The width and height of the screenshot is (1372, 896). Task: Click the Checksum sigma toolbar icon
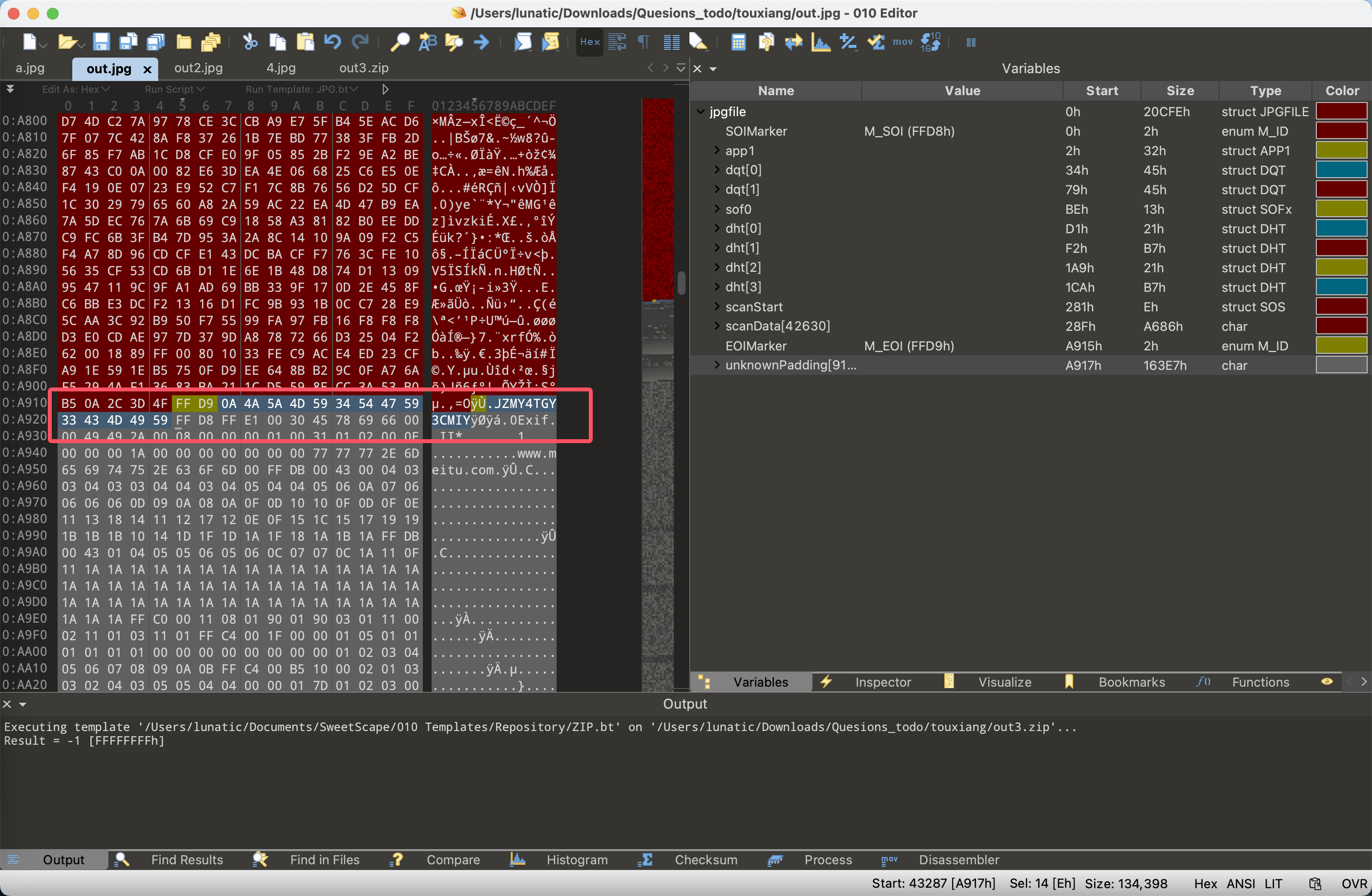click(876, 42)
